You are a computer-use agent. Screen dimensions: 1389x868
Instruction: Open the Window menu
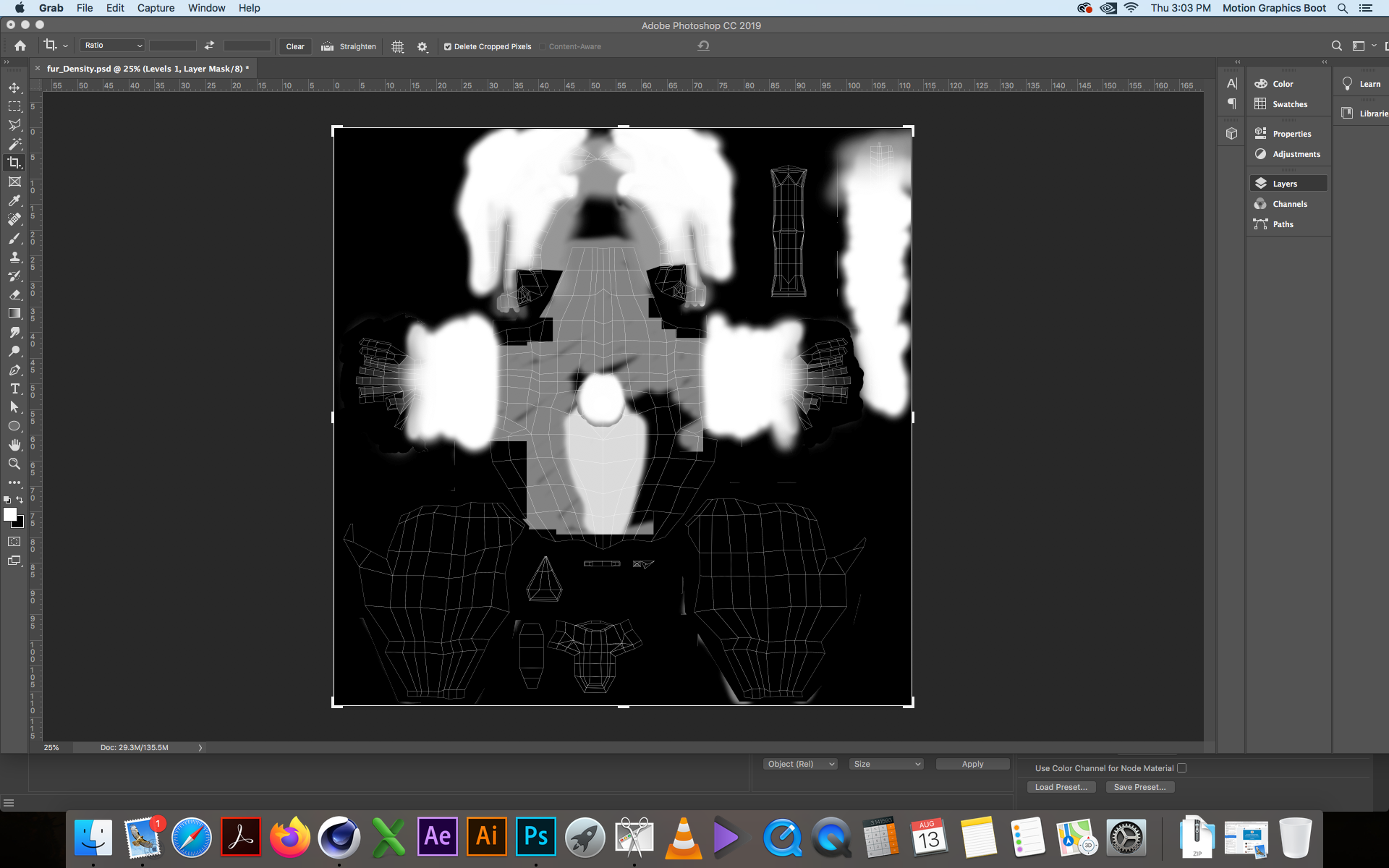point(206,8)
